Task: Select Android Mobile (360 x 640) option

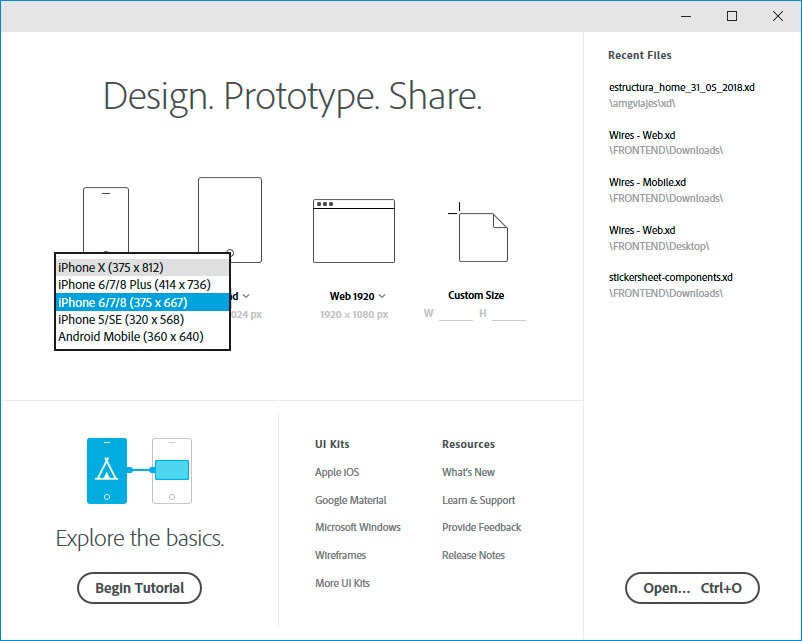Action: tap(142, 337)
